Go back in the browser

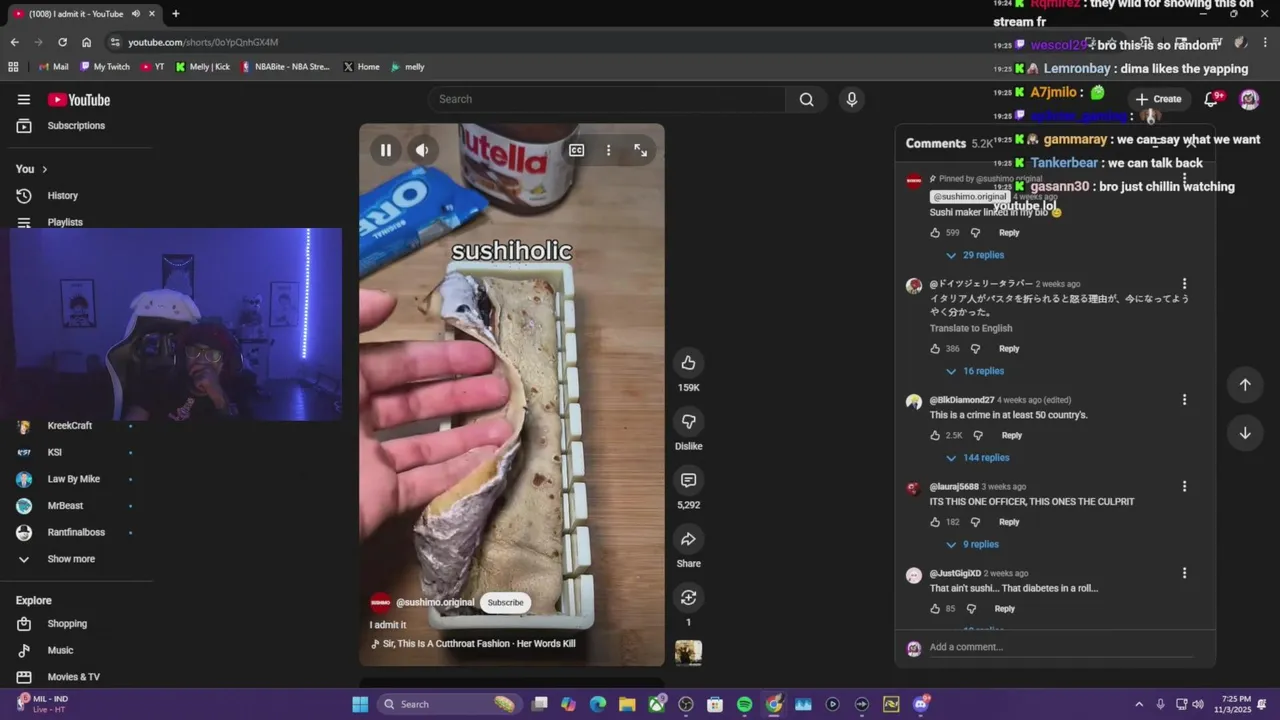pos(14,42)
